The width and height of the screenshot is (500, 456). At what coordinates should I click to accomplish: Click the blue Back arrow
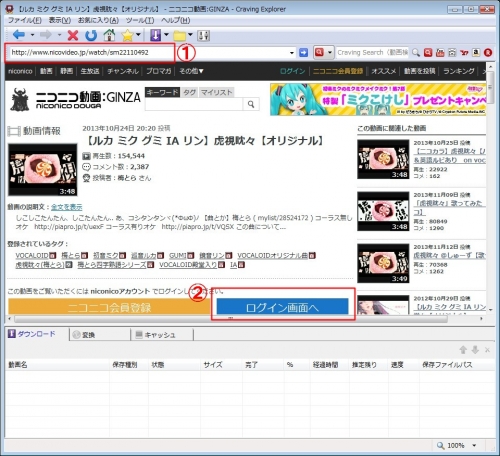coord(19,35)
